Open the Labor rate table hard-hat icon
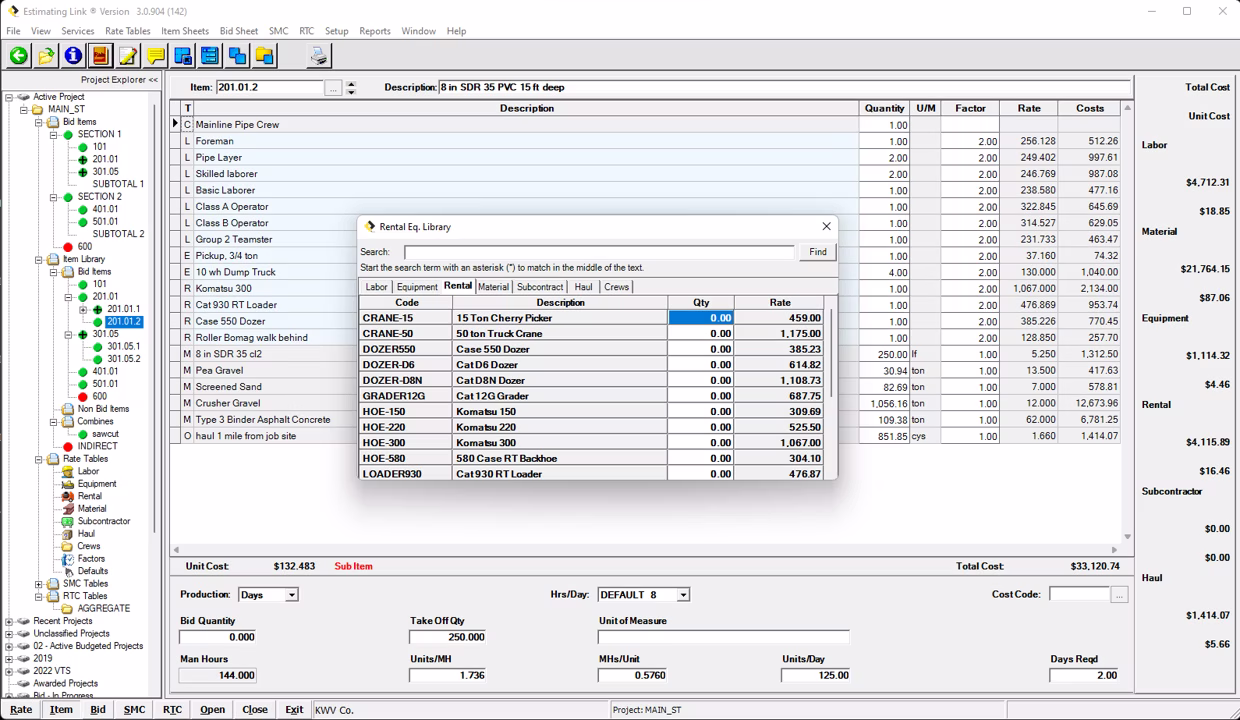Image resolution: width=1240 pixels, height=720 pixels. point(68,471)
